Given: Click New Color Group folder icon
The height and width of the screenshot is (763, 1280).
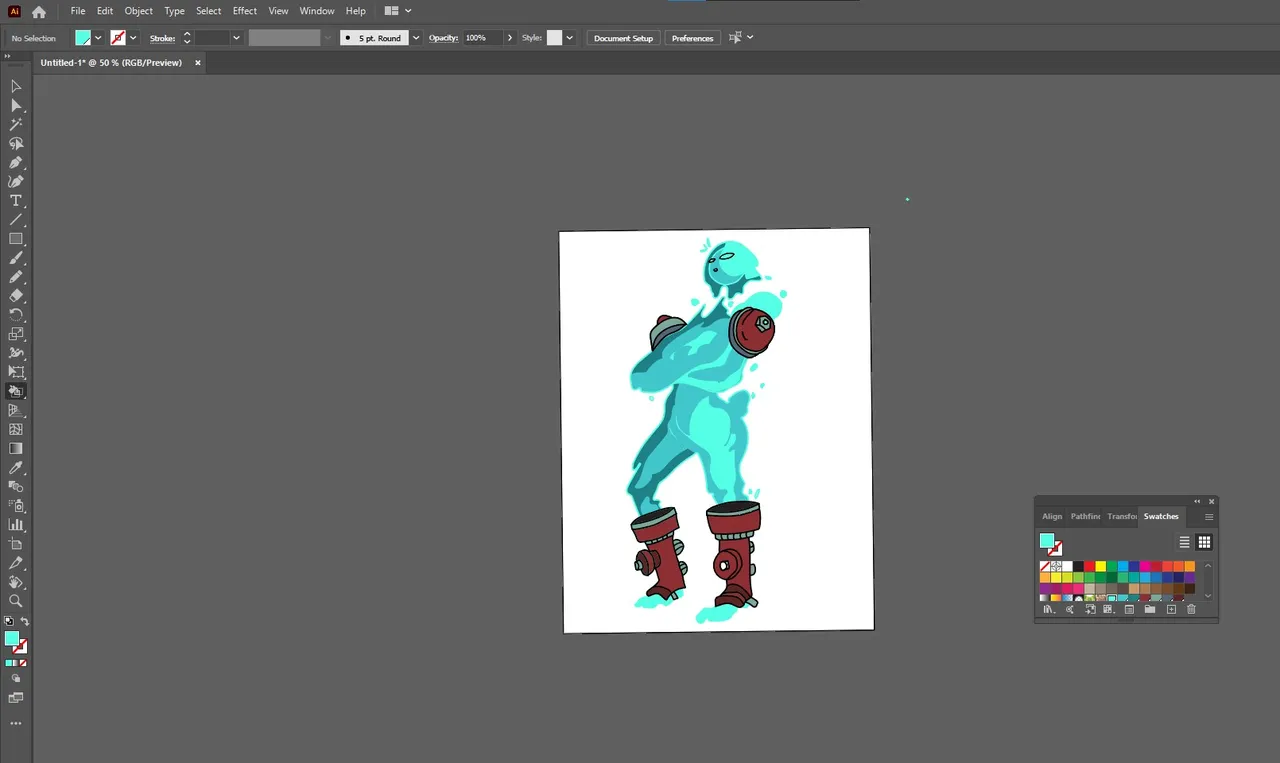Looking at the screenshot, I should click(1150, 609).
